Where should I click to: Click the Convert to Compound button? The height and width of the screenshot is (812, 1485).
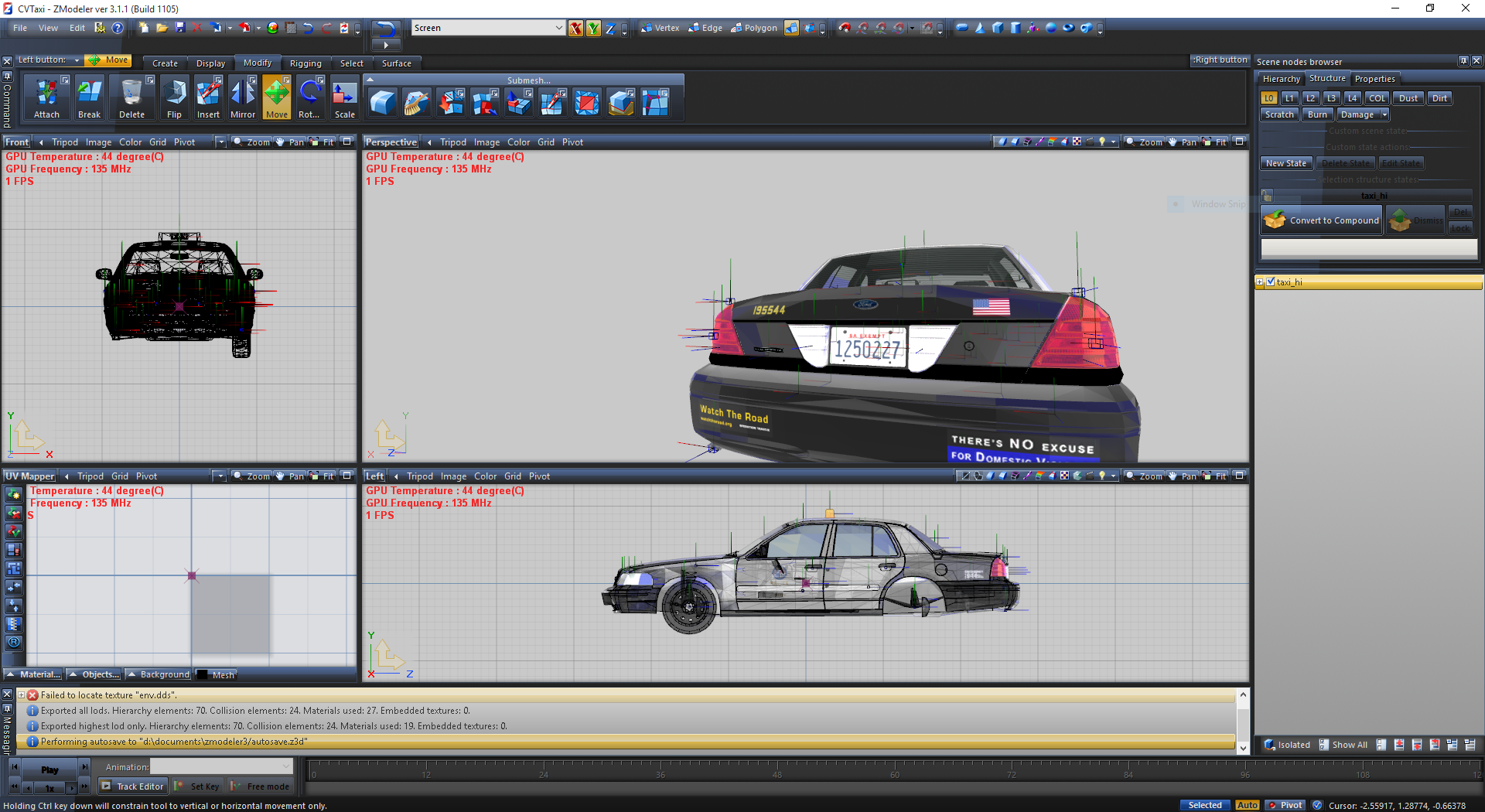pyautogui.click(x=1323, y=220)
